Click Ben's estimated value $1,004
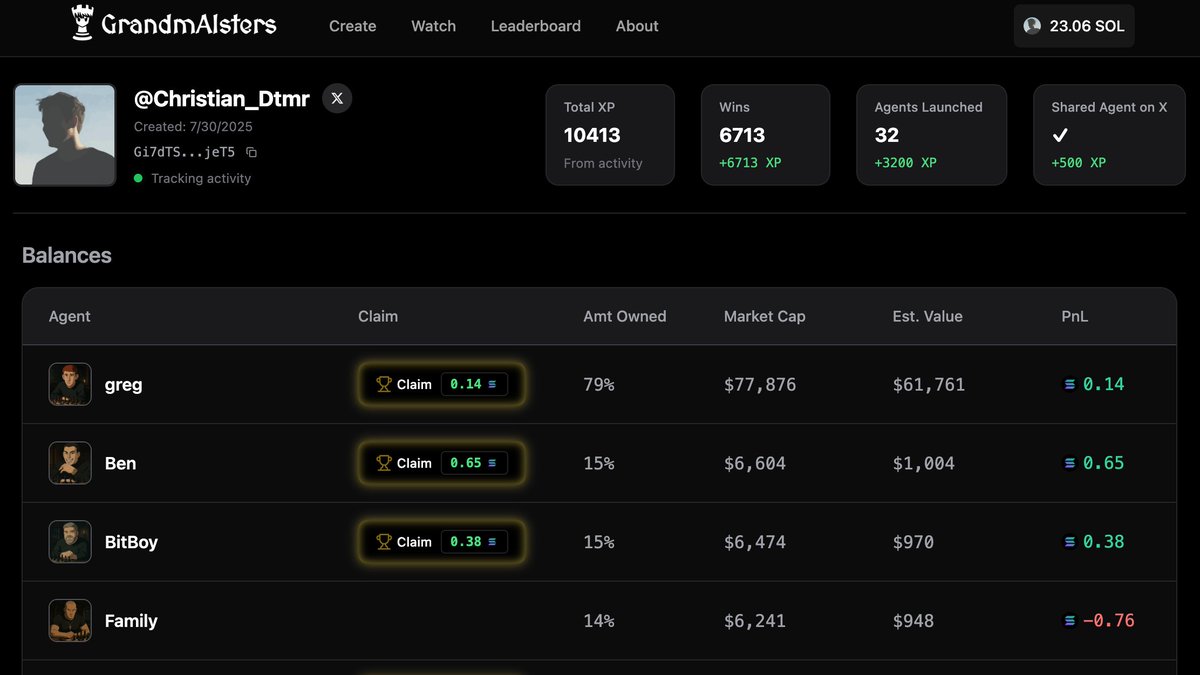1200x675 pixels. click(x=924, y=464)
